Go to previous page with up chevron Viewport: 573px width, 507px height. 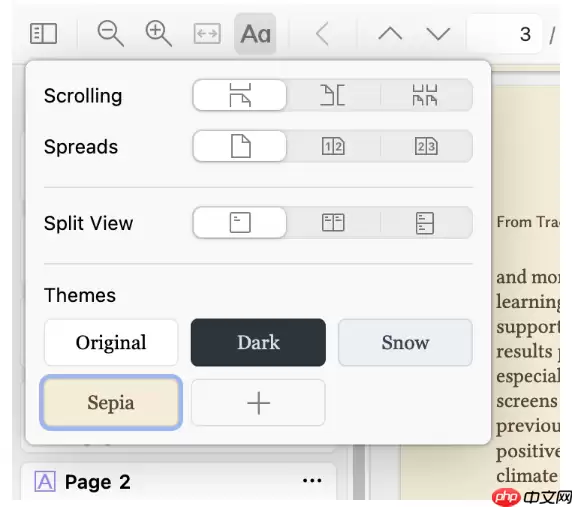tap(390, 34)
